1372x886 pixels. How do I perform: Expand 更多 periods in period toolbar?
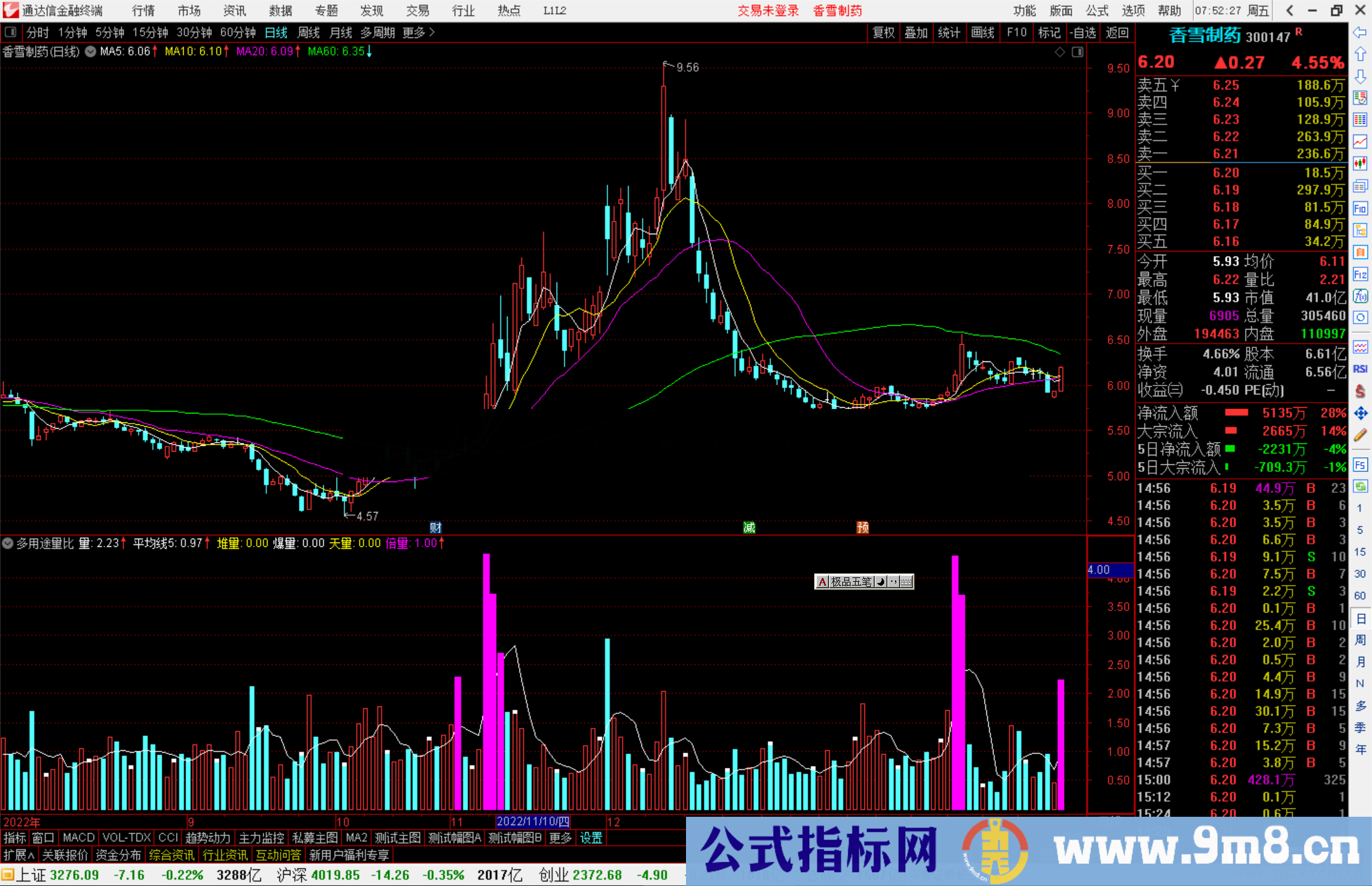[x=419, y=32]
